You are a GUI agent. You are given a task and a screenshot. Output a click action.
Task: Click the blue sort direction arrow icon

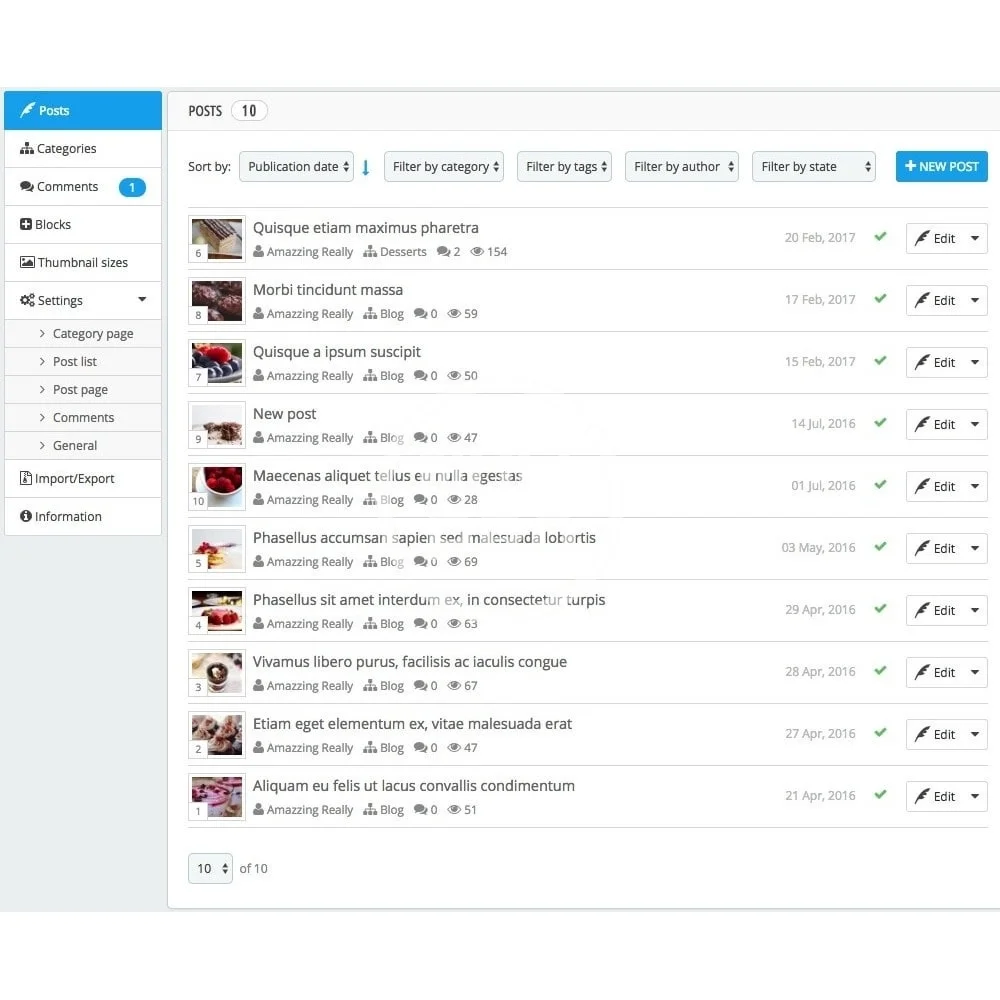point(365,168)
